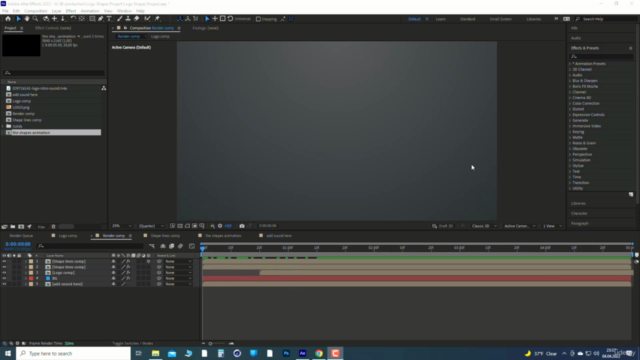Viewport: 640px width, 360px height.
Task: Select the Puppet Pin tool
Action: click(157, 19)
